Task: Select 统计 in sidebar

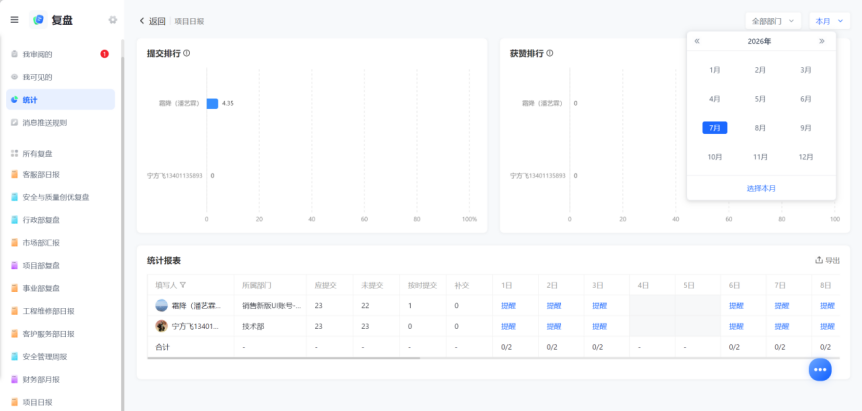Action: (60, 99)
